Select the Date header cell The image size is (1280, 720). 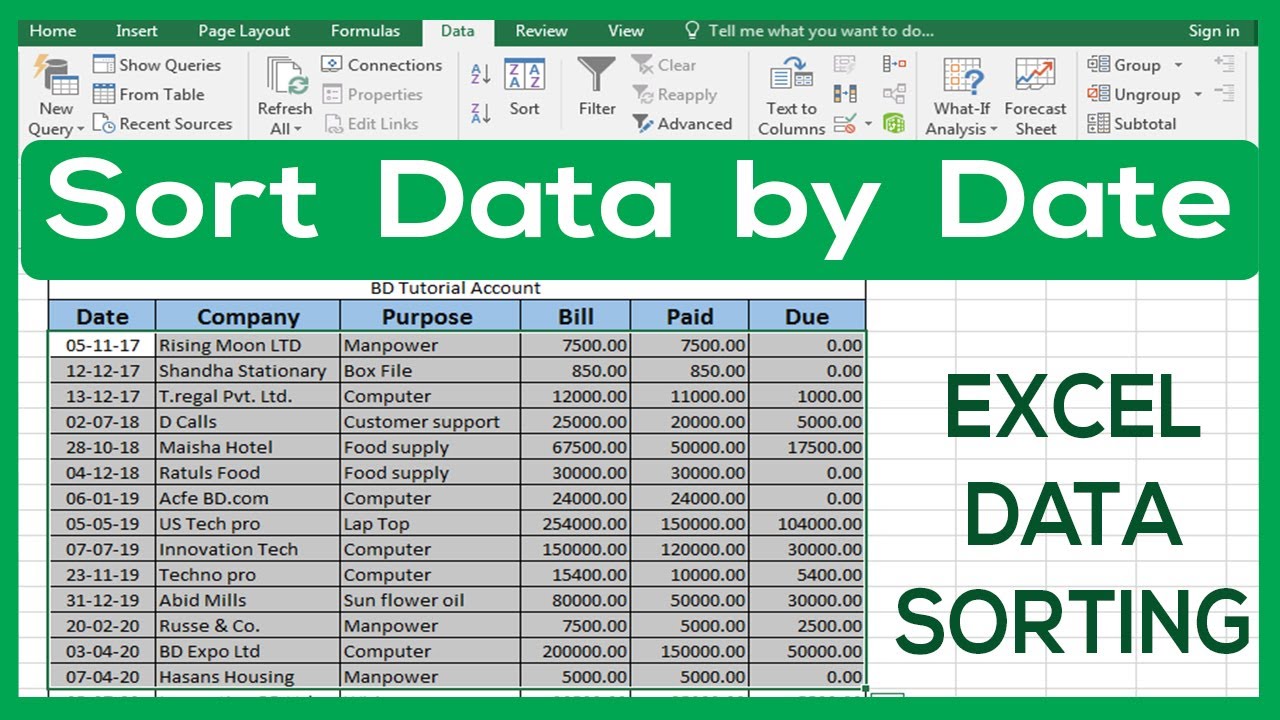[x=102, y=317]
